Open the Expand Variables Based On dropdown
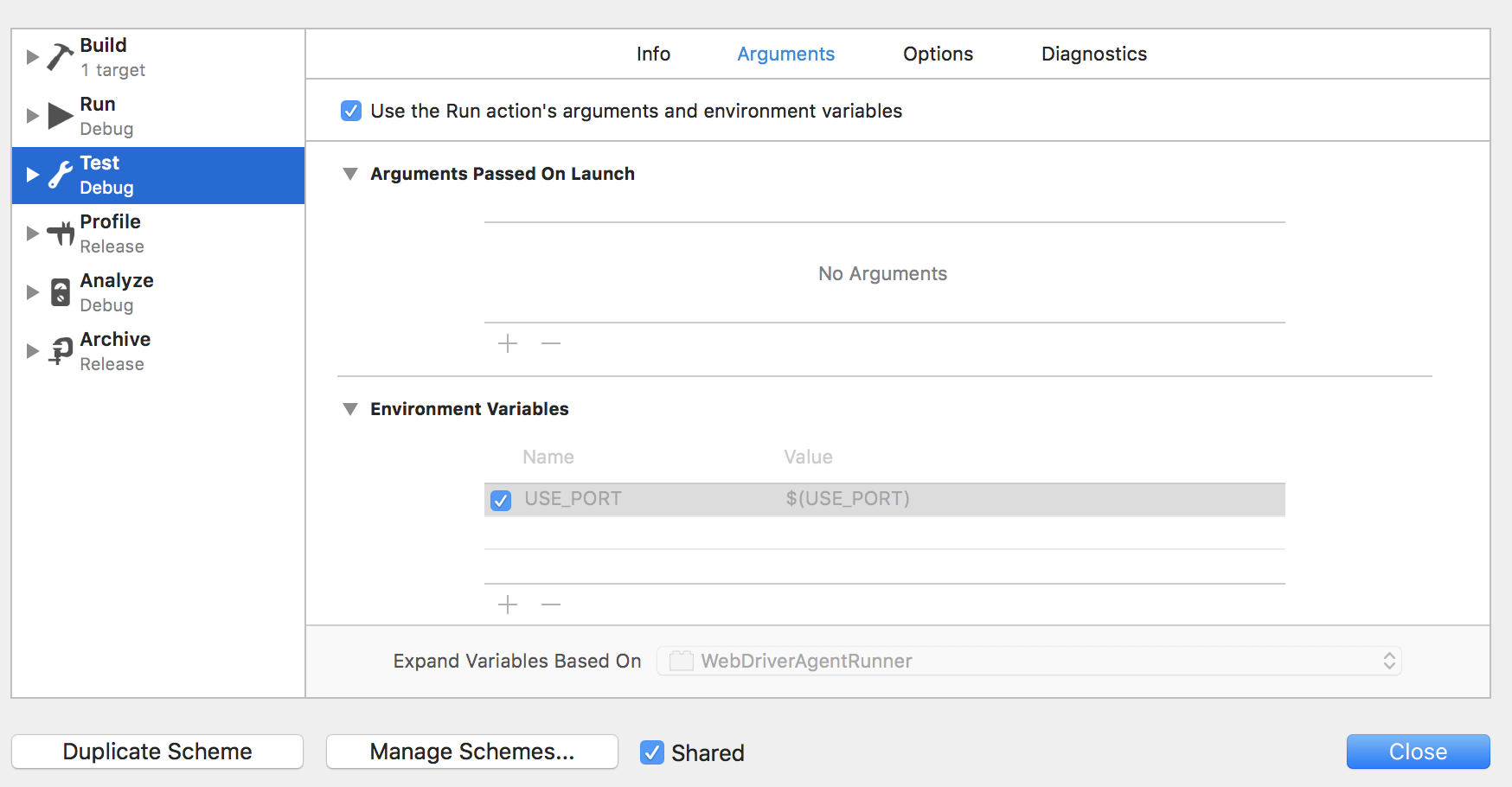 1029,661
